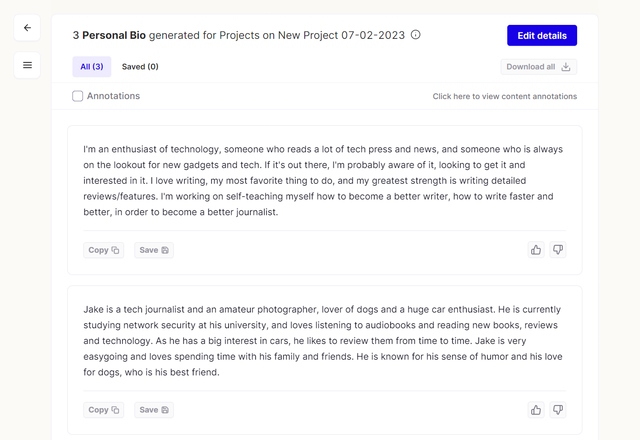Click the Annotations label text
640x440 pixels.
click(x=113, y=96)
